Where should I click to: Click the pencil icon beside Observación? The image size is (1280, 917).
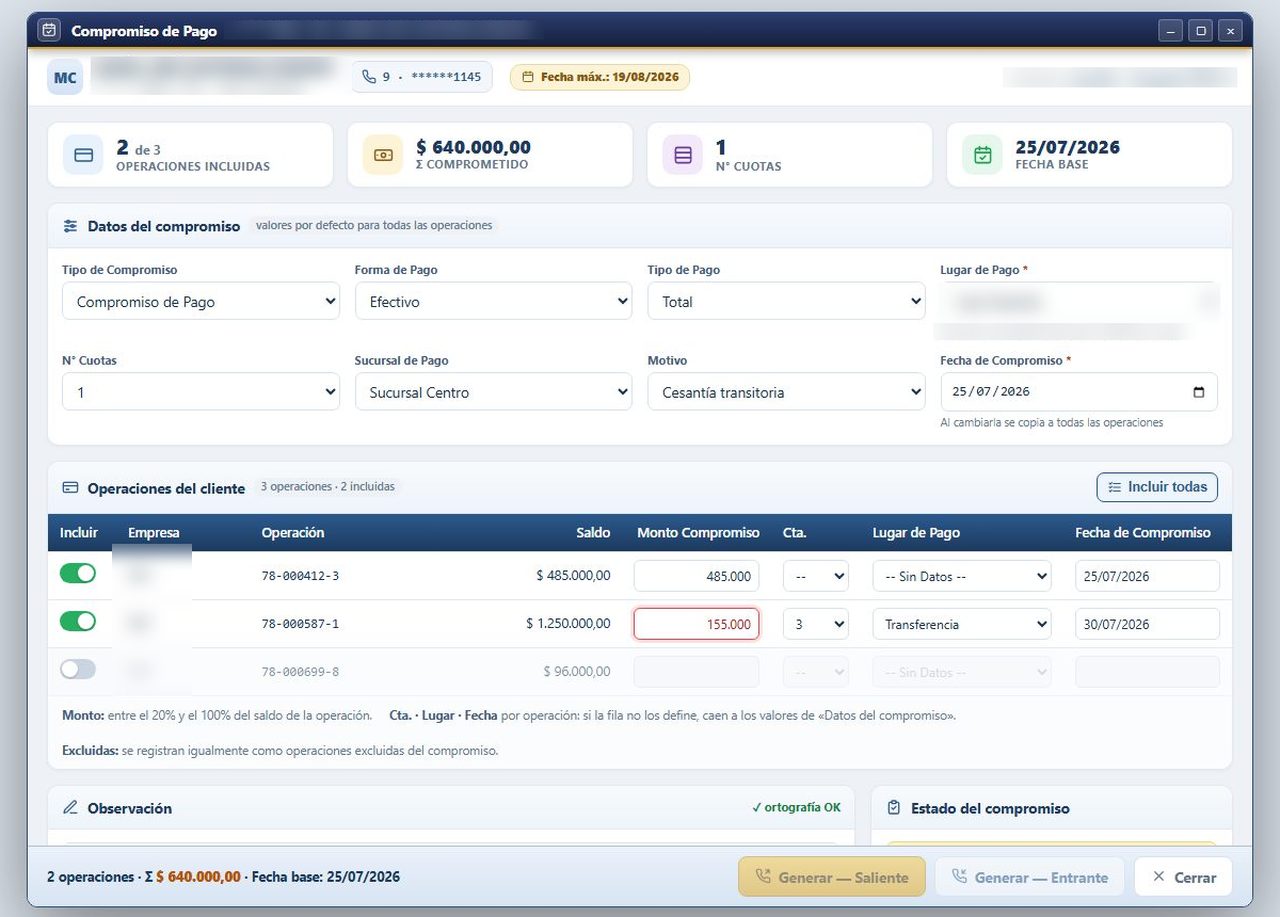click(x=70, y=808)
